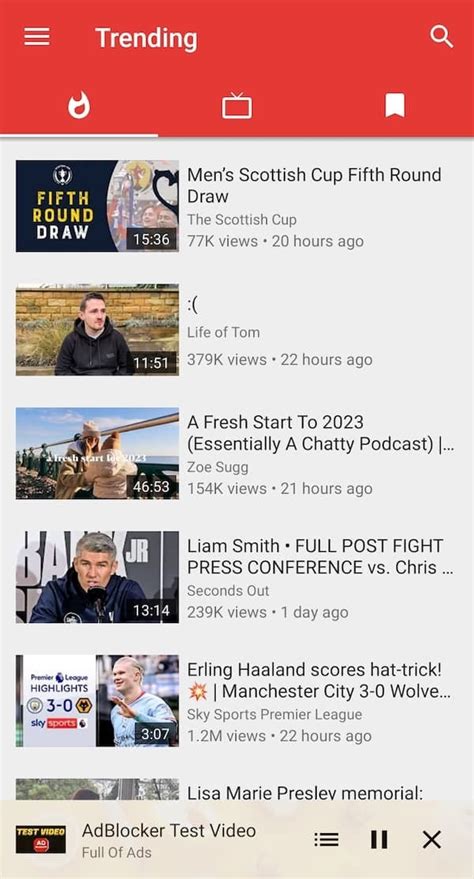Play the Life of Tom video thumbnail
Screen dimensions: 474x879
click(x=97, y=329)
